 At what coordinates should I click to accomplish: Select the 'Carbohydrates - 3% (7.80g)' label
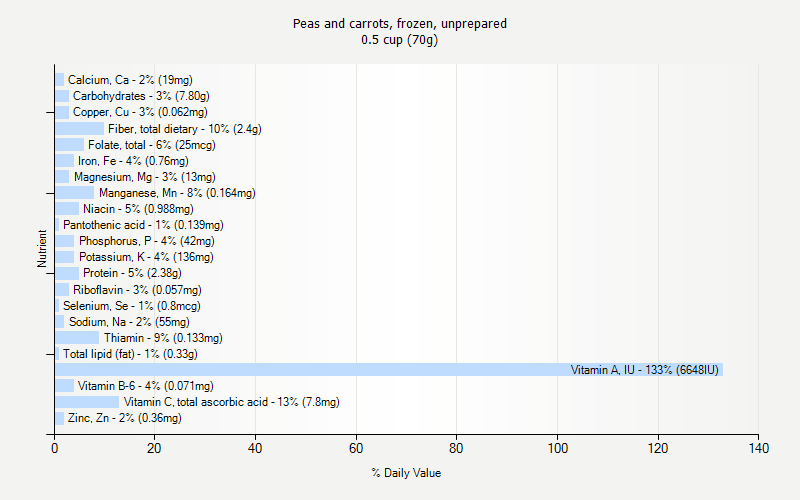141,96
